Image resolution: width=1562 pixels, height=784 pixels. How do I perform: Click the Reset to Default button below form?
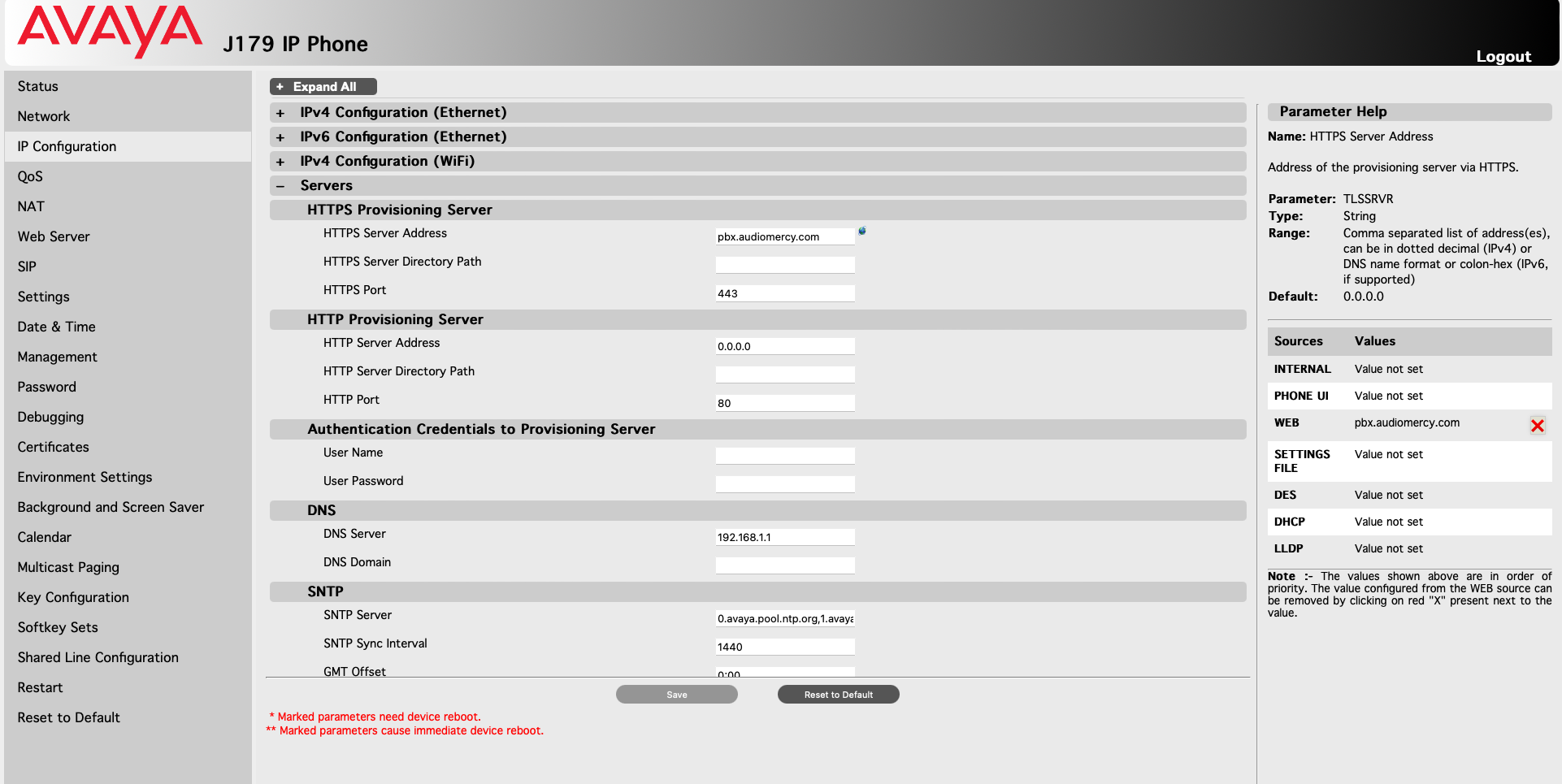pyautogui.click(x=838, y=695)
